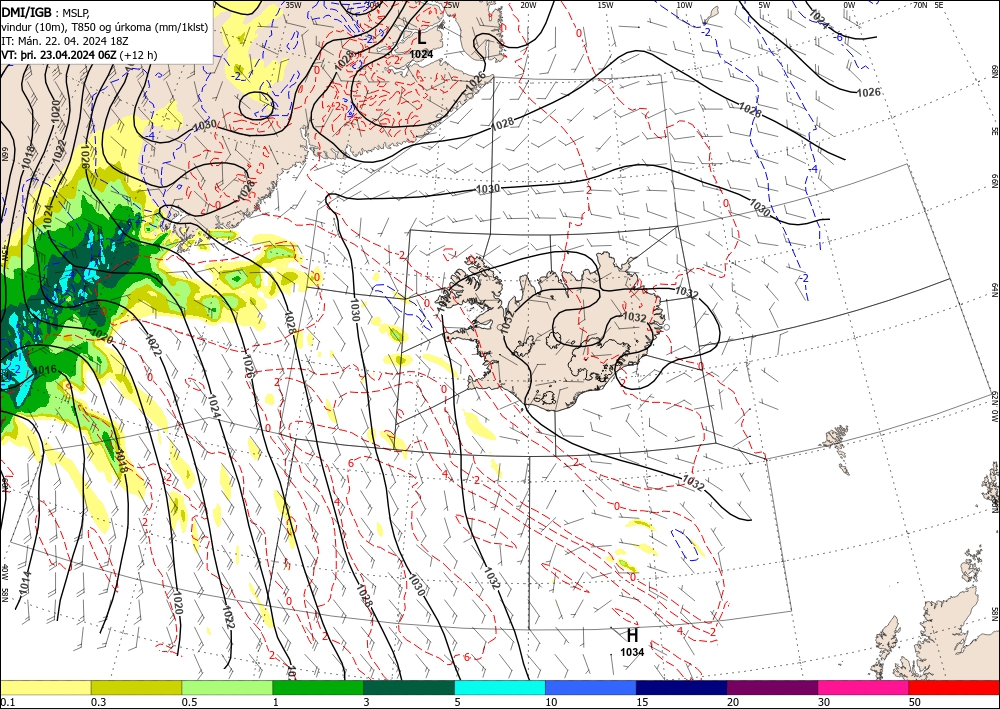
Task: Click the 64N latitude label
Action: tap(994, 289)
